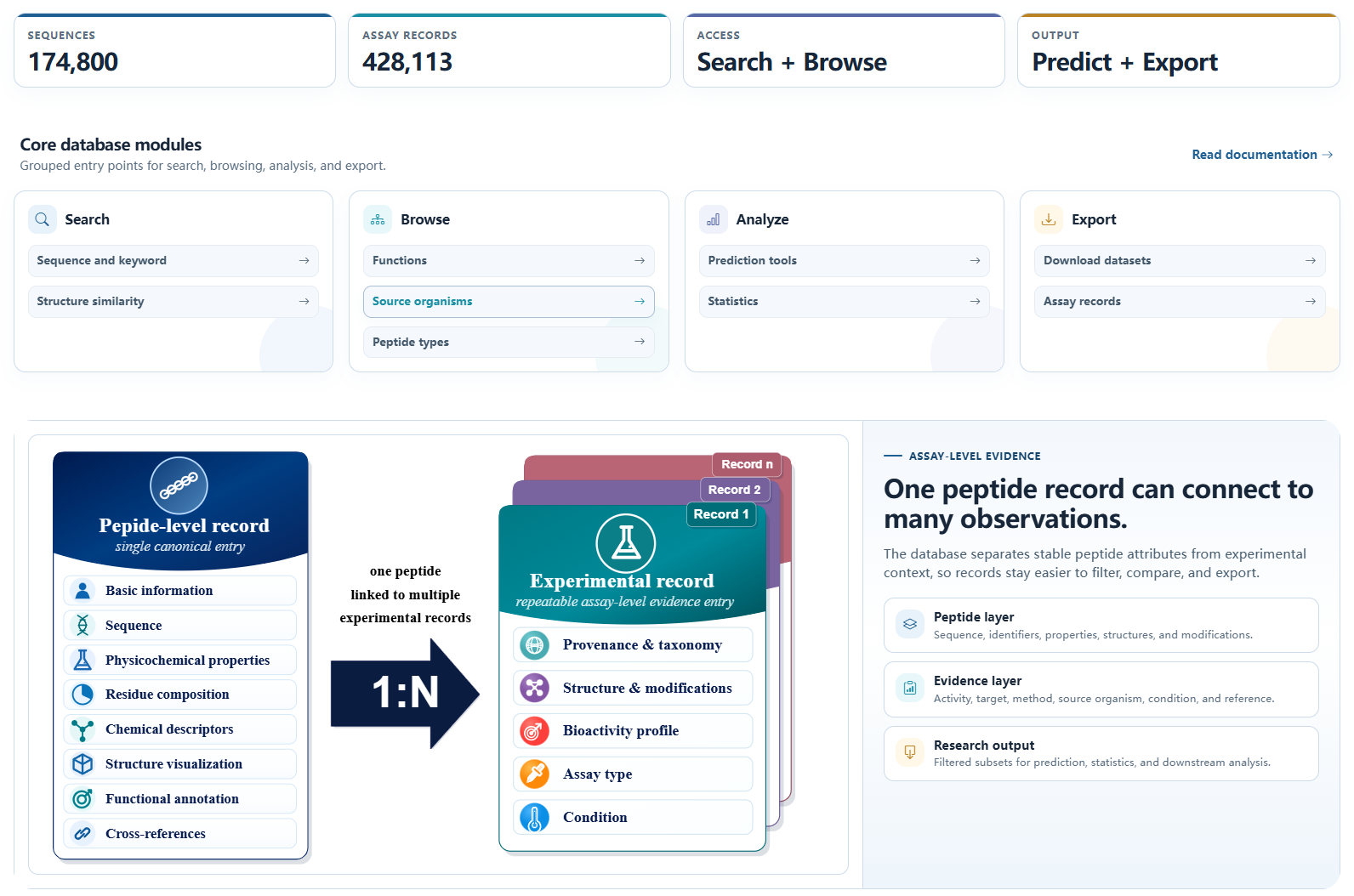Screen dimensions: 1354x896
Task: Click the Bioactivity profile red target icon
Action: point(534,731)
